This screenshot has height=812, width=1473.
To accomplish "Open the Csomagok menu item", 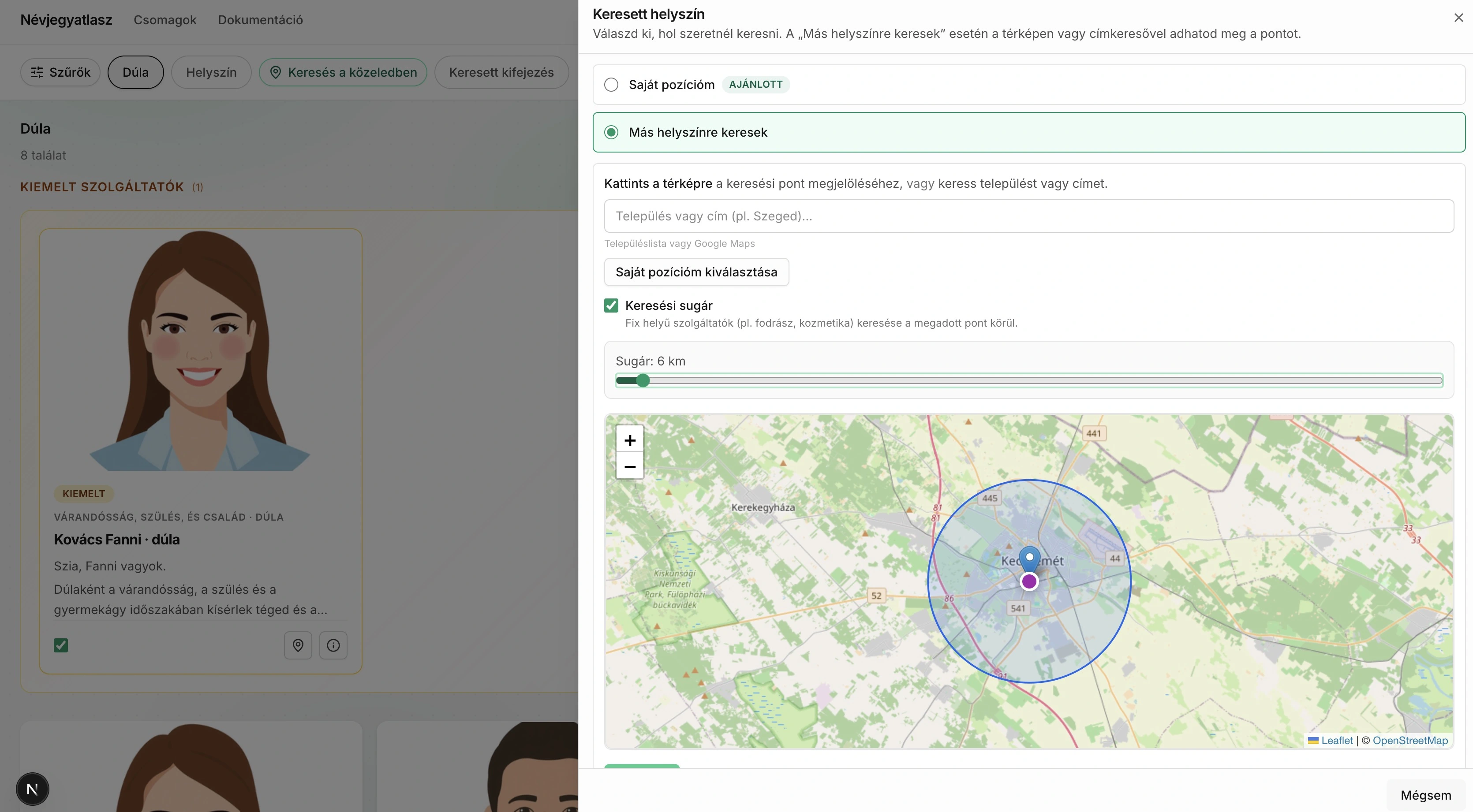I will (165, 20).
